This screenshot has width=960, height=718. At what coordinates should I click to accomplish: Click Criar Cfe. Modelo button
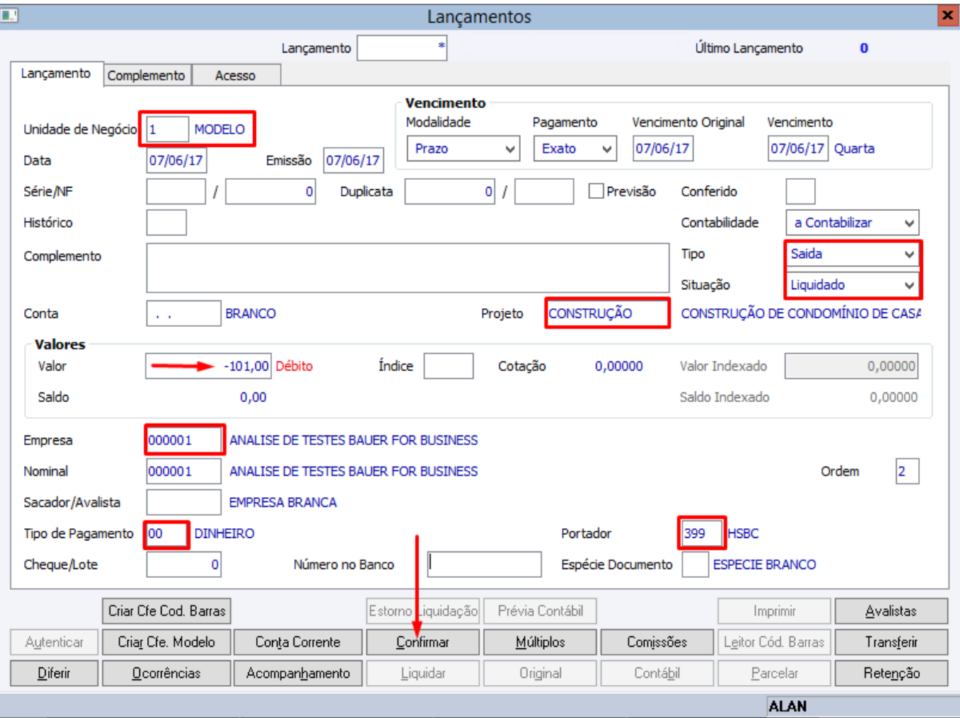[x=167, y=642]
